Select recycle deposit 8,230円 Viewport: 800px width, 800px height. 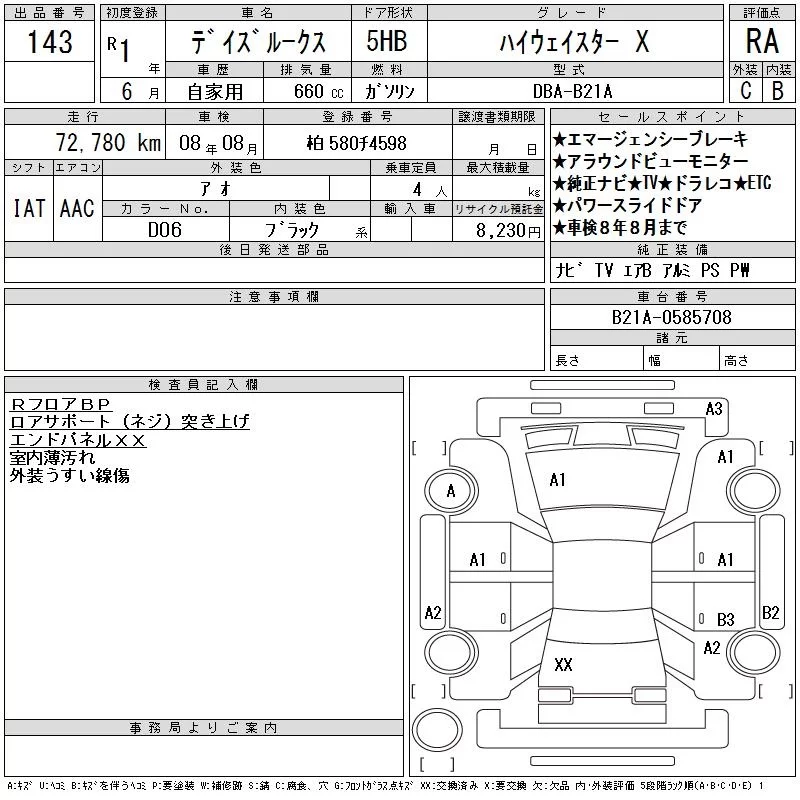(508, 231)
